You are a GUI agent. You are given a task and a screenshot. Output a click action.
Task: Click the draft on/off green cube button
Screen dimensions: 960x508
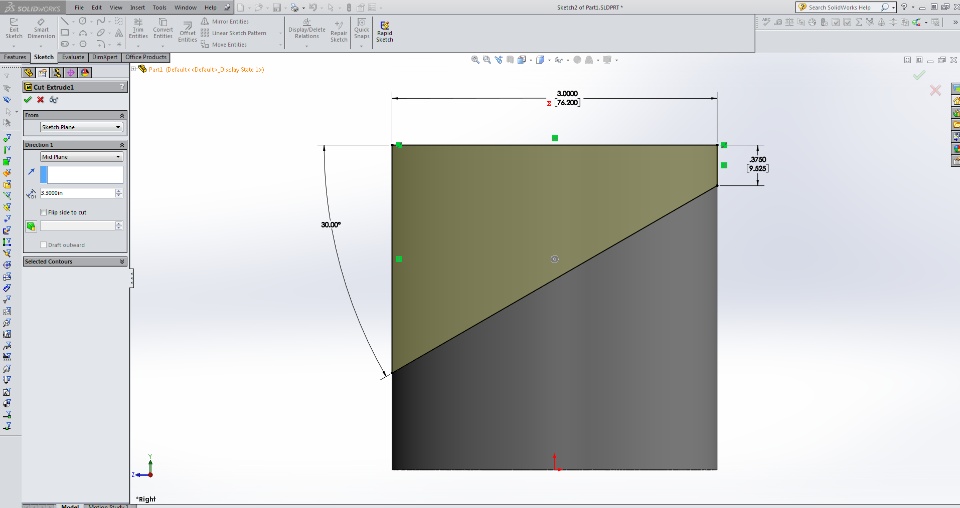[31, 226]
